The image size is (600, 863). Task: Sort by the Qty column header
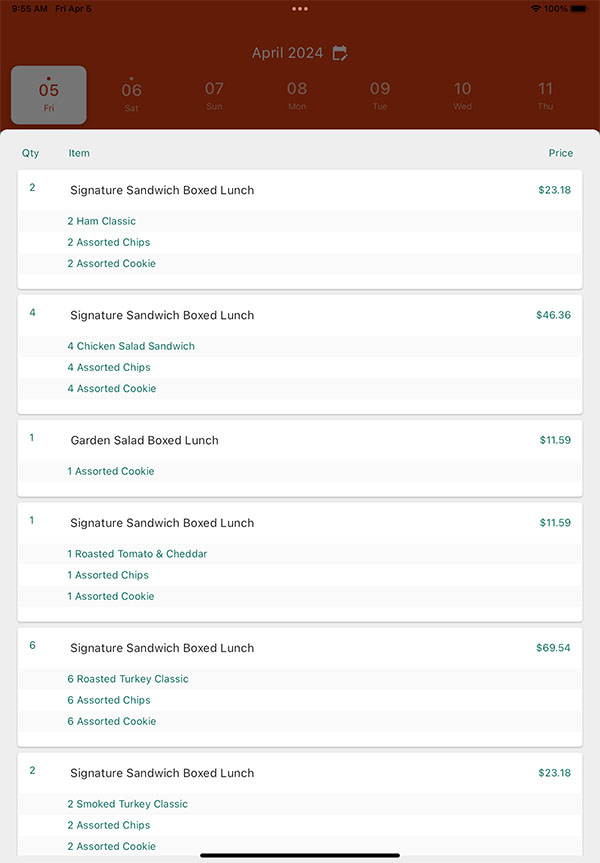click(31, 153)
